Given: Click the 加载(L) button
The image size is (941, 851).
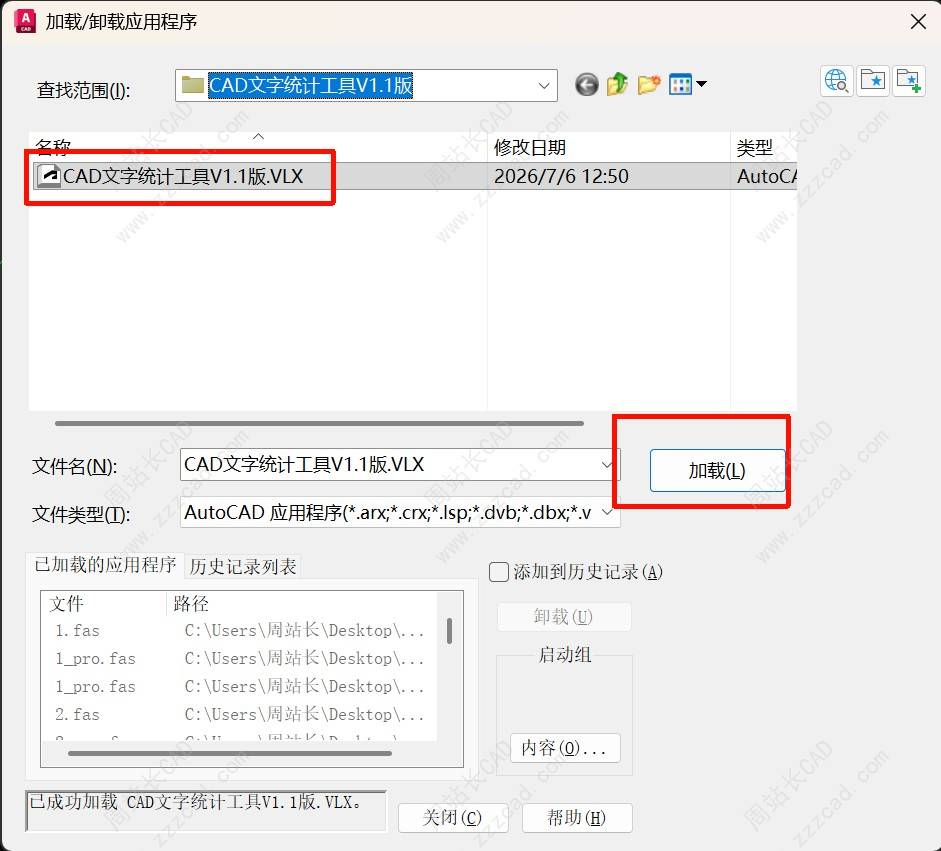Looking at the screenshot, I should point(717,471).
